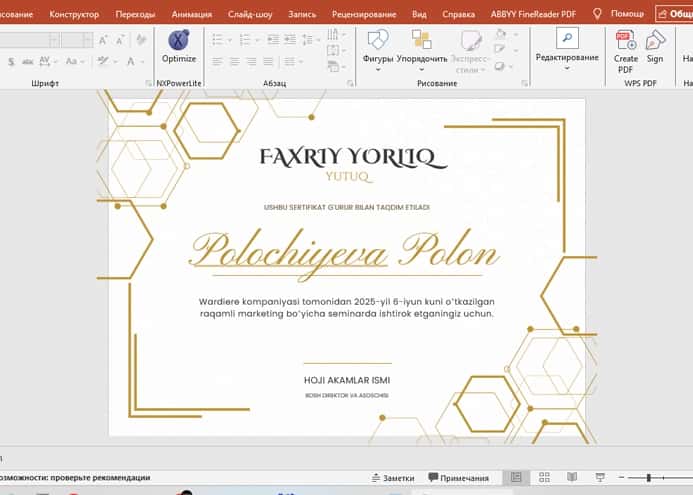Switch to reading view icon
Image resolution: width=693 pixels, height=495 pixels.
pos(572,477)
